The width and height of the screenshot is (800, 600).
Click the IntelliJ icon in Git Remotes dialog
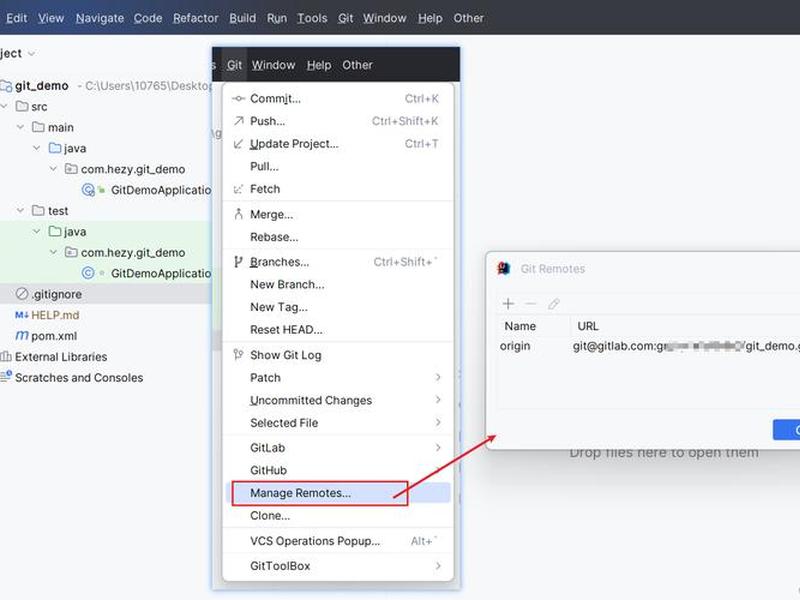click(x=504, y=268)
